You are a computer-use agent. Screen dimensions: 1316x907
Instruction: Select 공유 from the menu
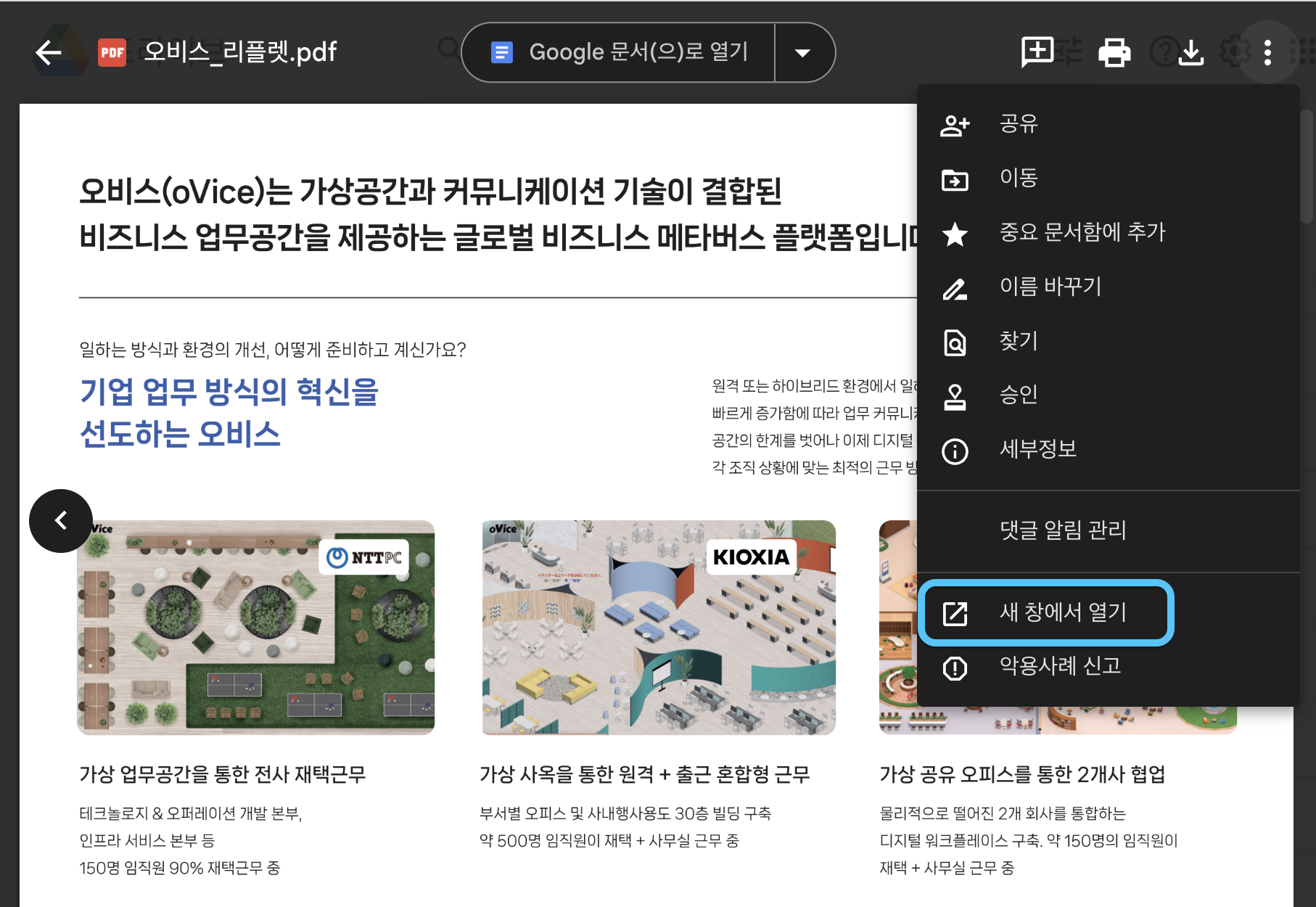click(1108, 124)
